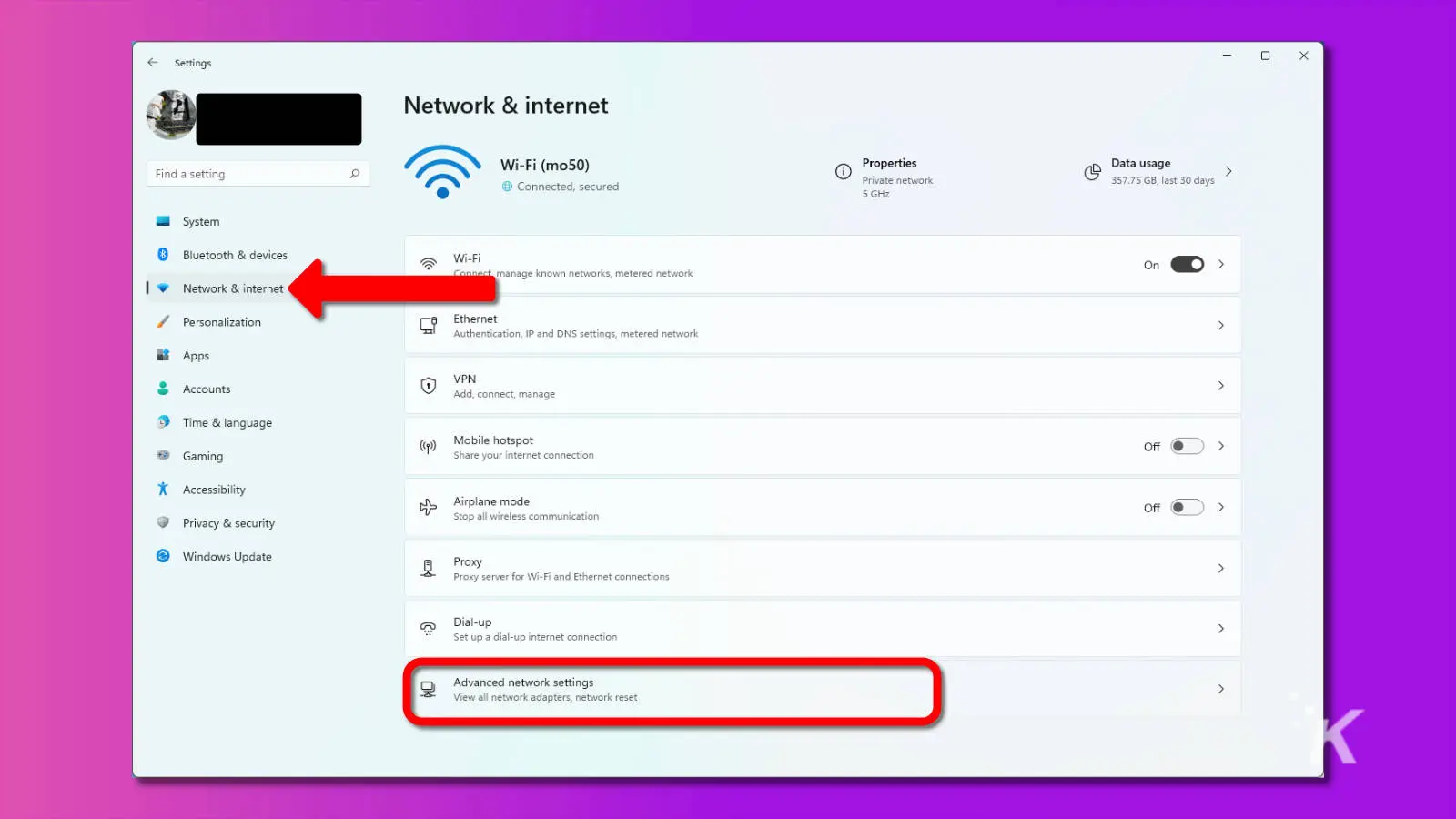Image resolution: width=1456 pixels, height=819 pixels.
Task: Maximize the Settings window
Action: click(x=1265, y=56)
